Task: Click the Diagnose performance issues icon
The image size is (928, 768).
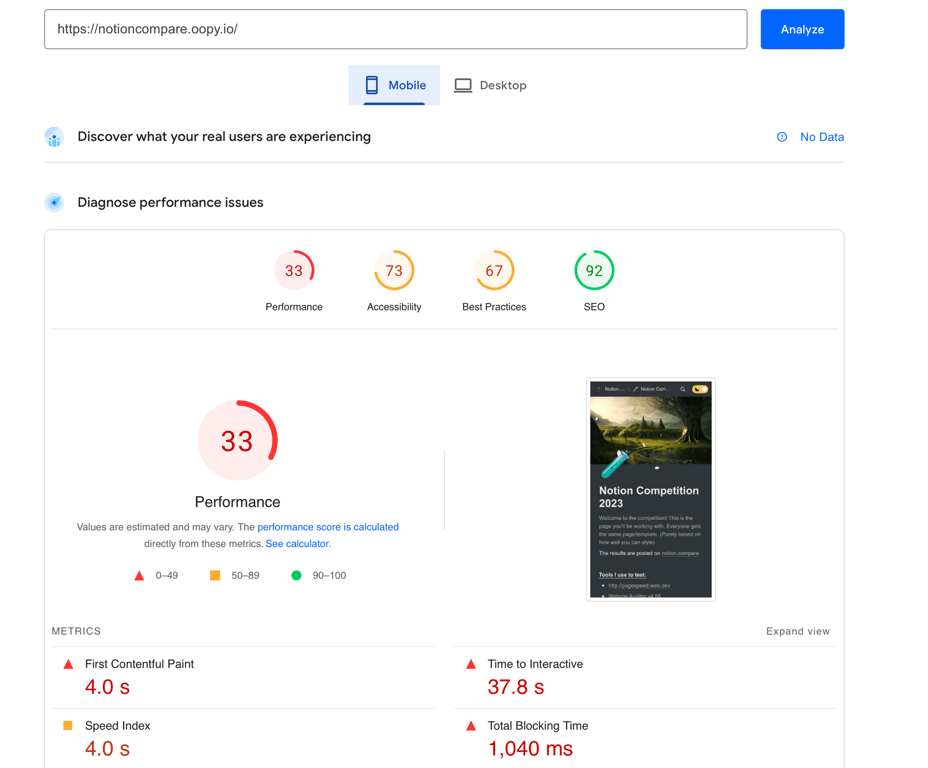Action: coord(54,202)
